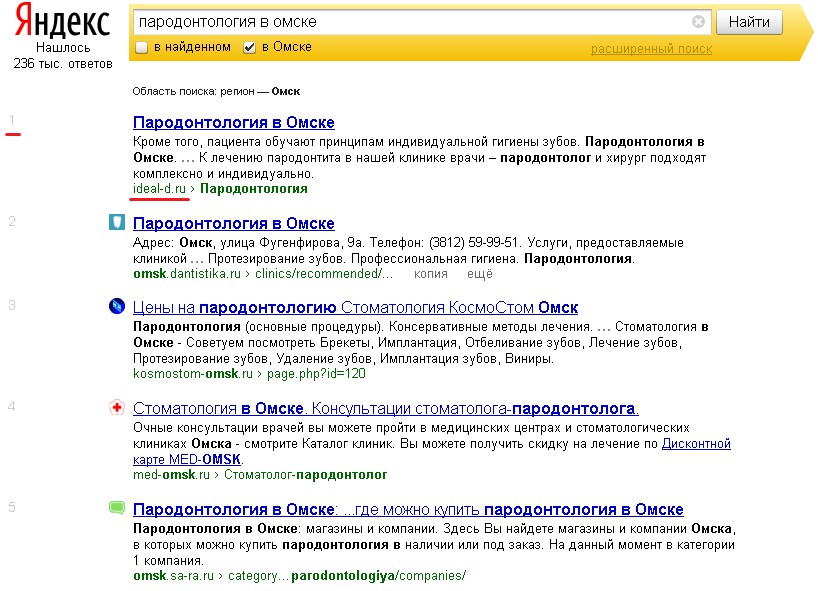Open the omsk.dantistika.ru green URL
The height and width of the screenshot is (591, 818).
tap(187, 274)
